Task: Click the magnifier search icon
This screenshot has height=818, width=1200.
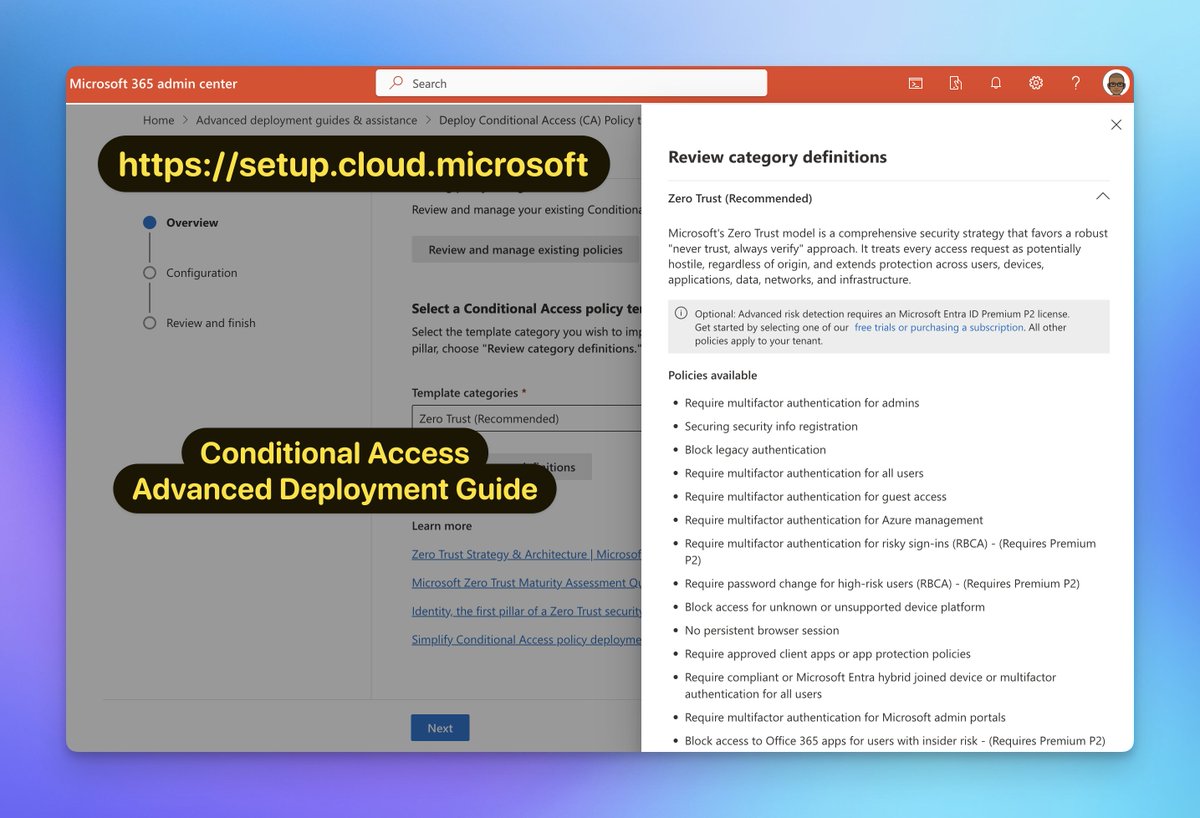Action: pyautogui.click(x=397, y=83)
